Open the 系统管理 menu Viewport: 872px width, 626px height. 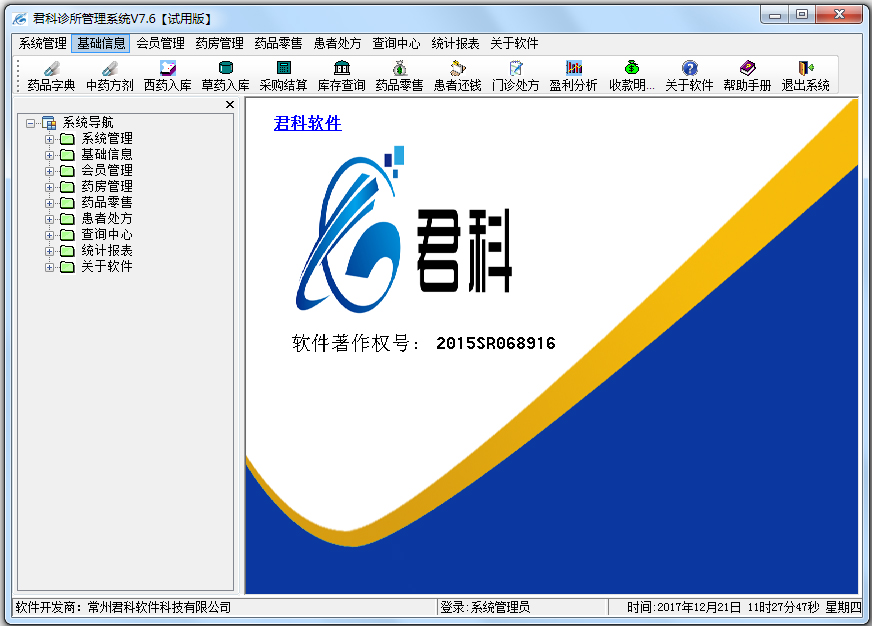tap(42, 43)
